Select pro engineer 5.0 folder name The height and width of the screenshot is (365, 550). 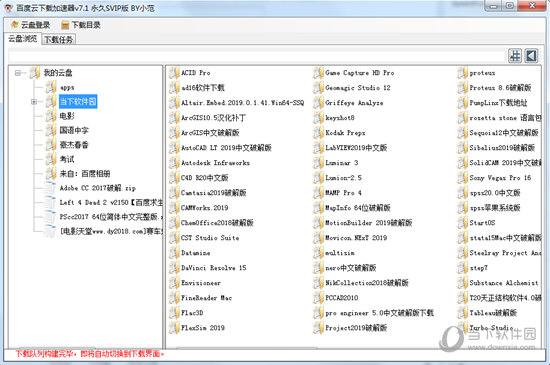(380, 313)
